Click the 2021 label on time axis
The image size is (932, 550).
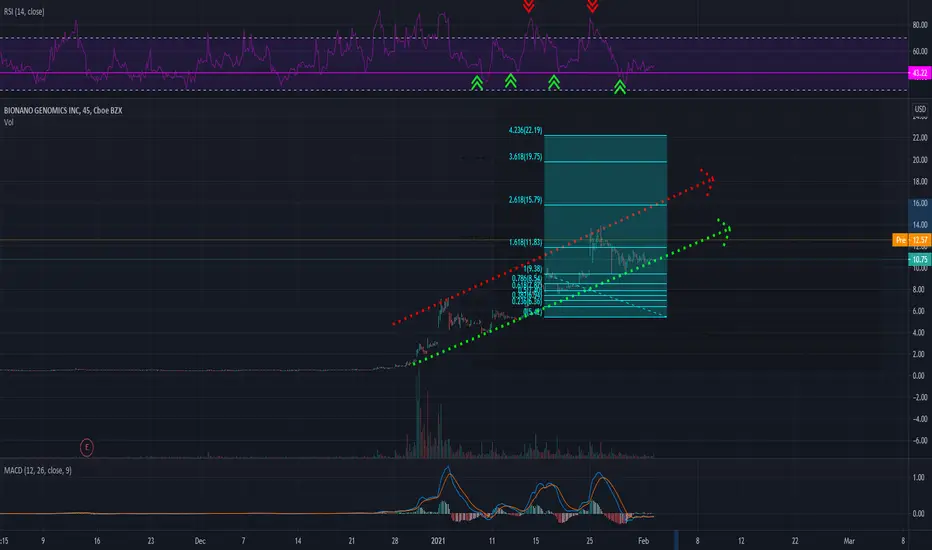438,541
